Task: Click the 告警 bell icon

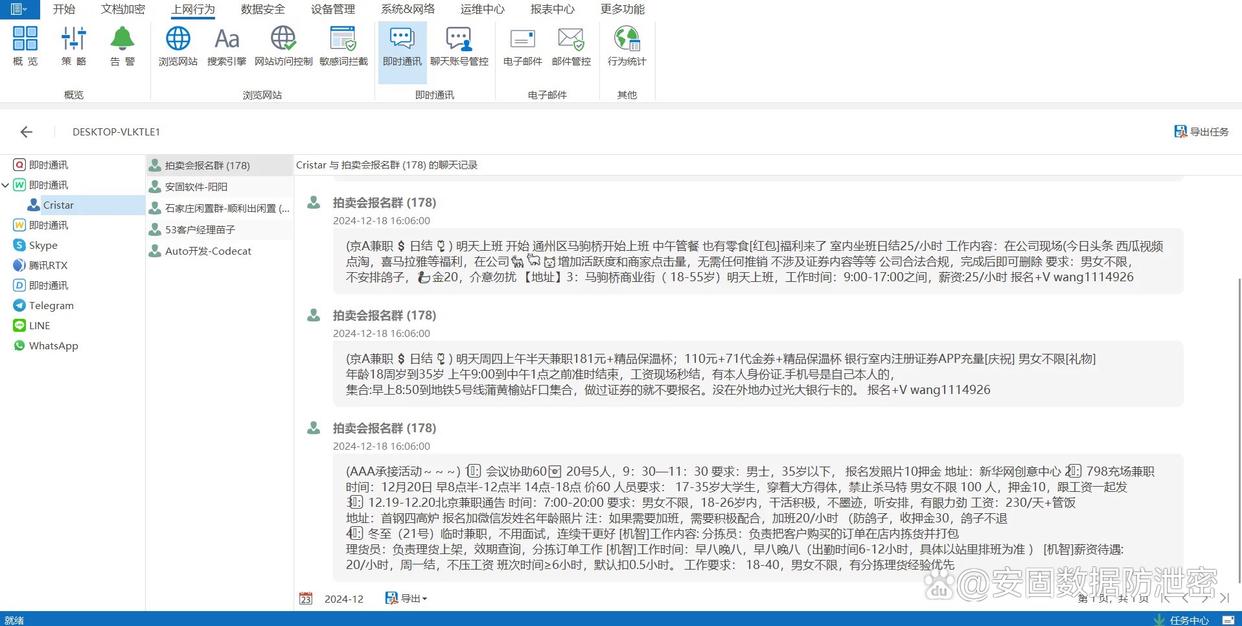Action: coord(122,46)
